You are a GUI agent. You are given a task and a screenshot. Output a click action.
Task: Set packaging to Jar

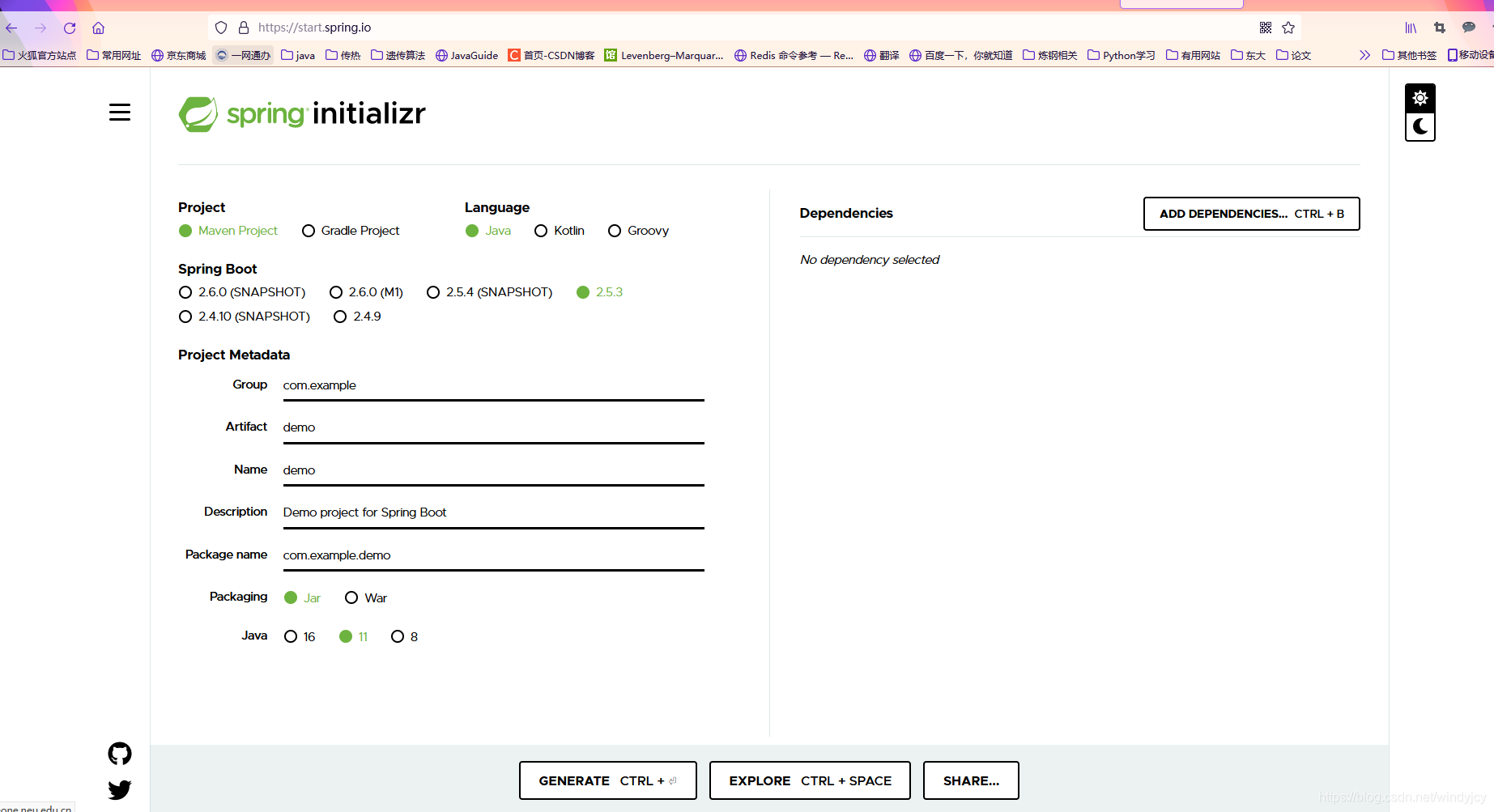302,597
